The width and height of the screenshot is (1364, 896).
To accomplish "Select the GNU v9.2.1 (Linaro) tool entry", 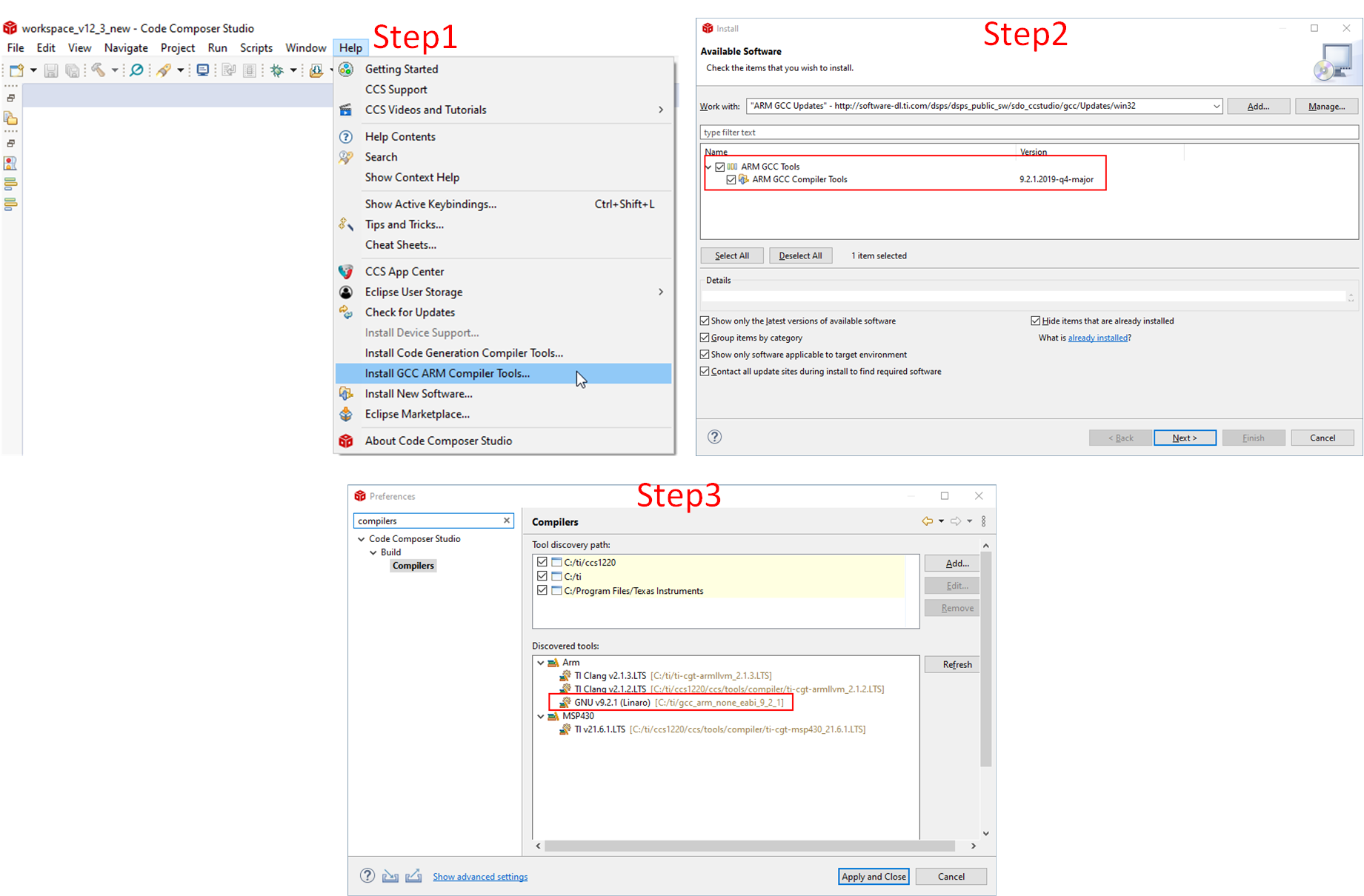I will [x=671, y=702].
